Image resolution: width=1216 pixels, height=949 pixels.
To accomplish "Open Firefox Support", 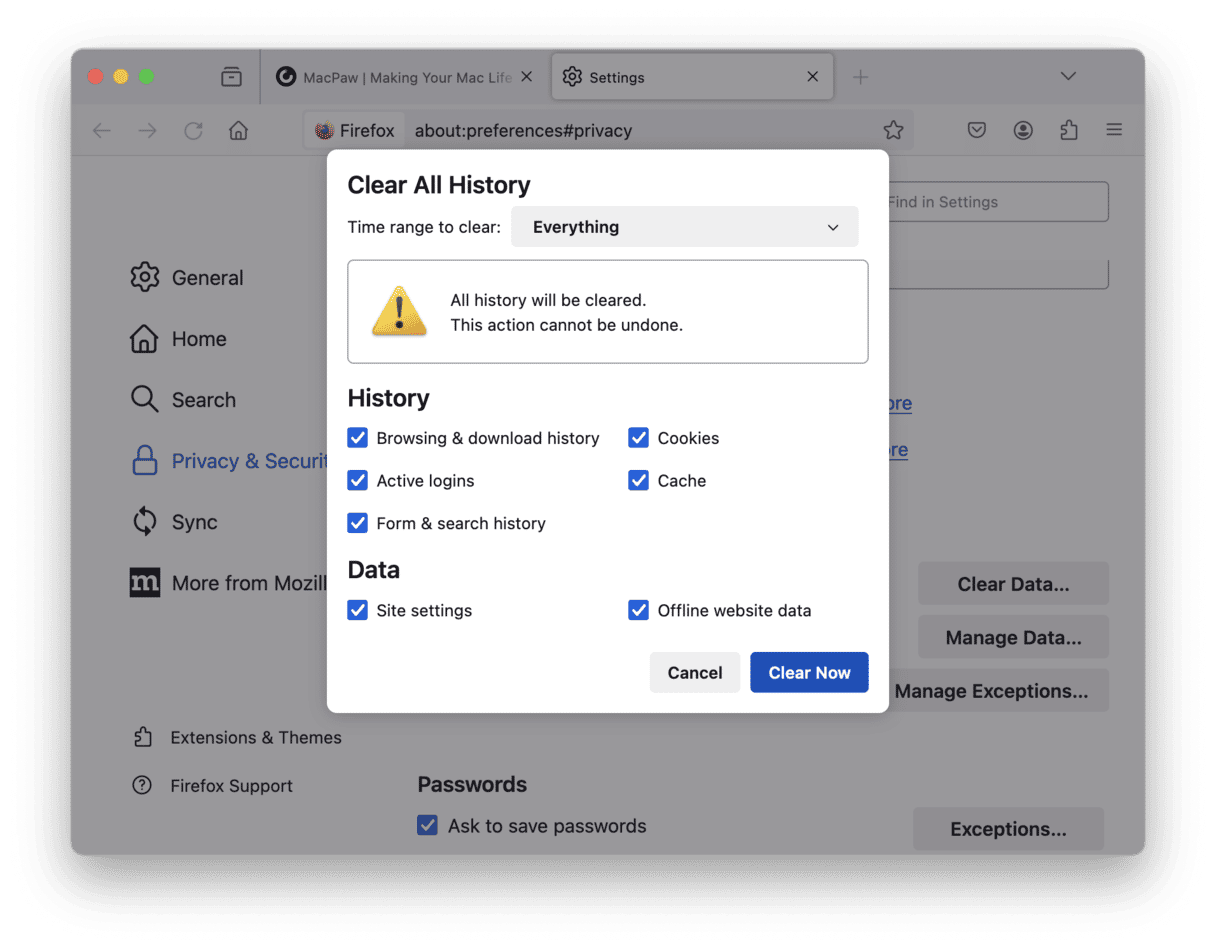I will point(233,785).
